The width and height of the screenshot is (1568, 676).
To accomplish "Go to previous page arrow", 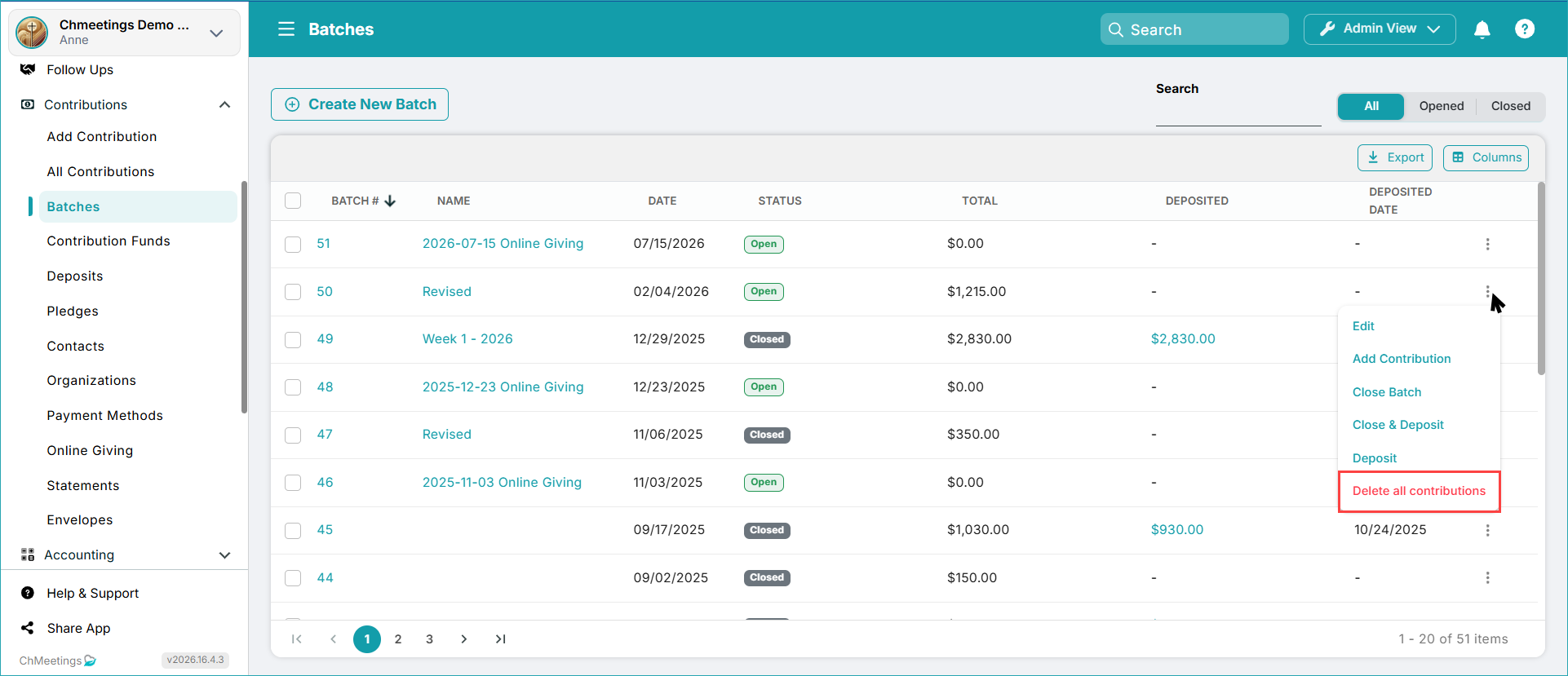I will pos(333,639).
